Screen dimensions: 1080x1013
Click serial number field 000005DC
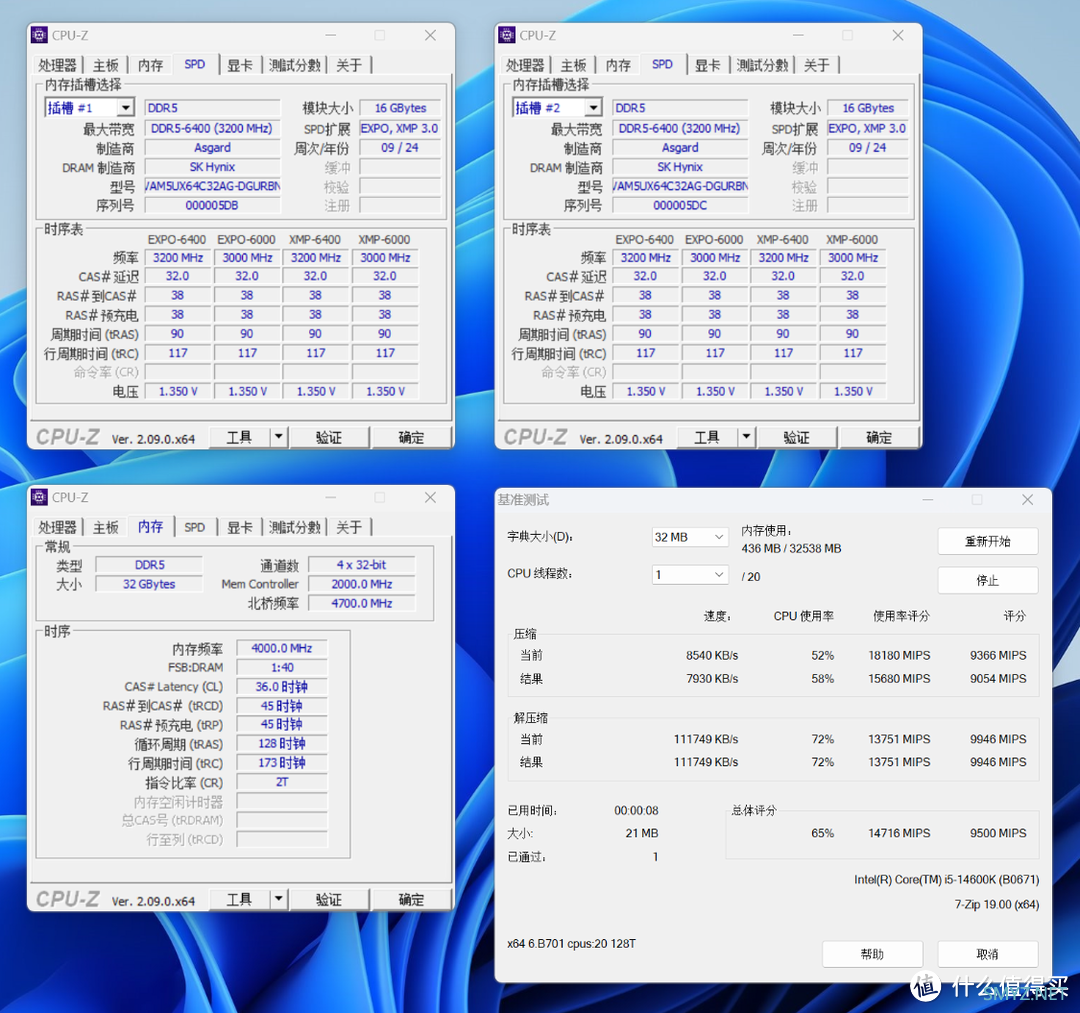pyautogui.click(x=680, y=205)
